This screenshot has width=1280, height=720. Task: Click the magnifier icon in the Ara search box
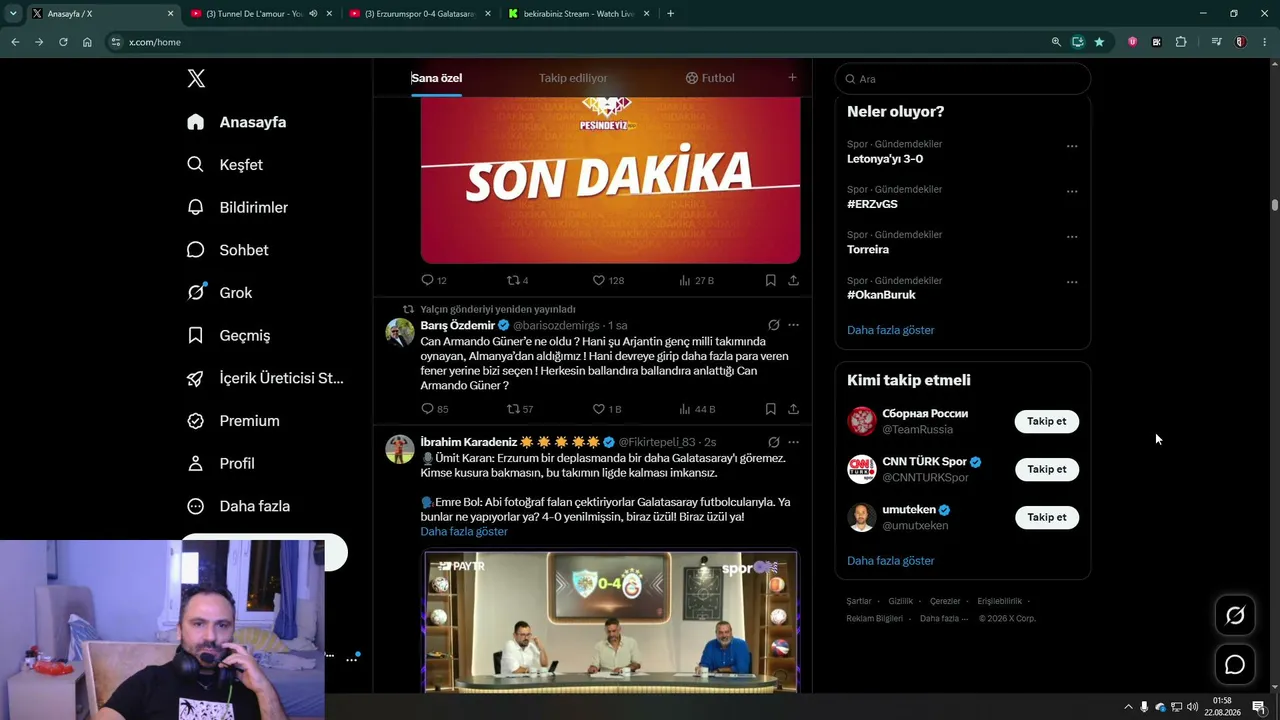850,79
